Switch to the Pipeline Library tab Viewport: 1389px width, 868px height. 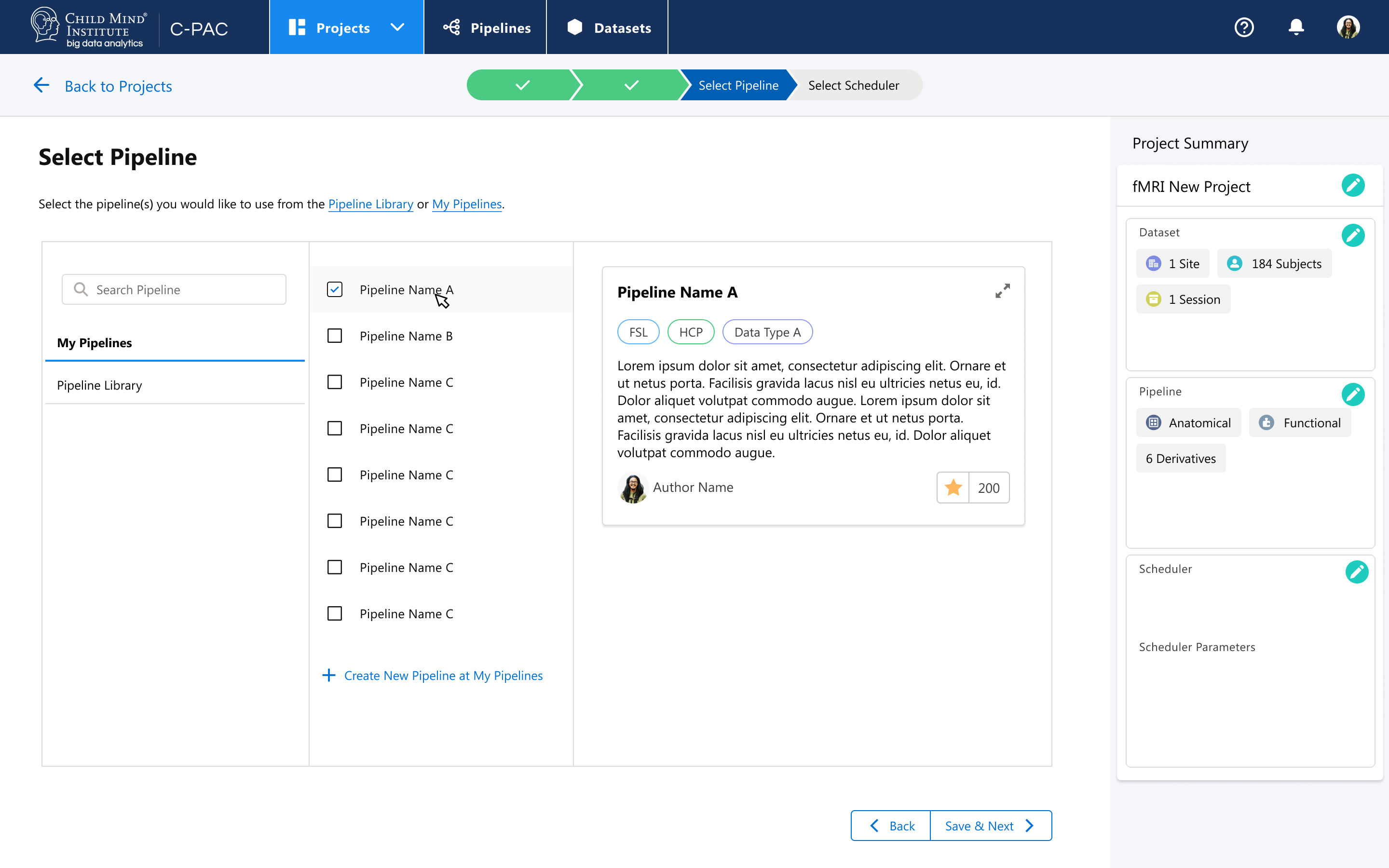(x=99, y=385)
